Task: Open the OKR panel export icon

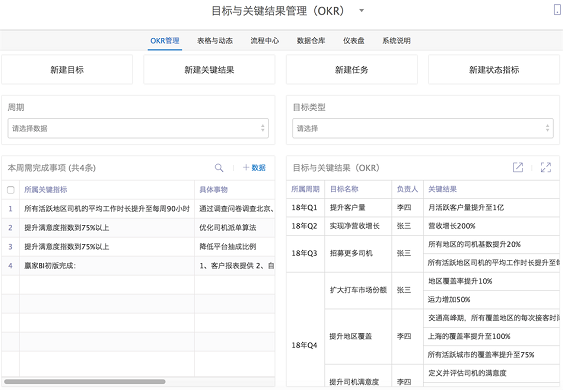Action: (x=518, y=167)
